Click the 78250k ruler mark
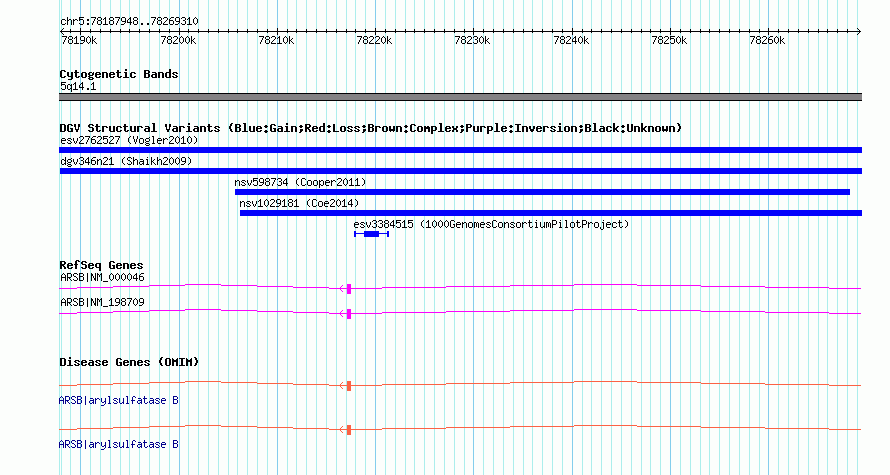This screenshot has width=890, height=475. [x=669, y=40]
